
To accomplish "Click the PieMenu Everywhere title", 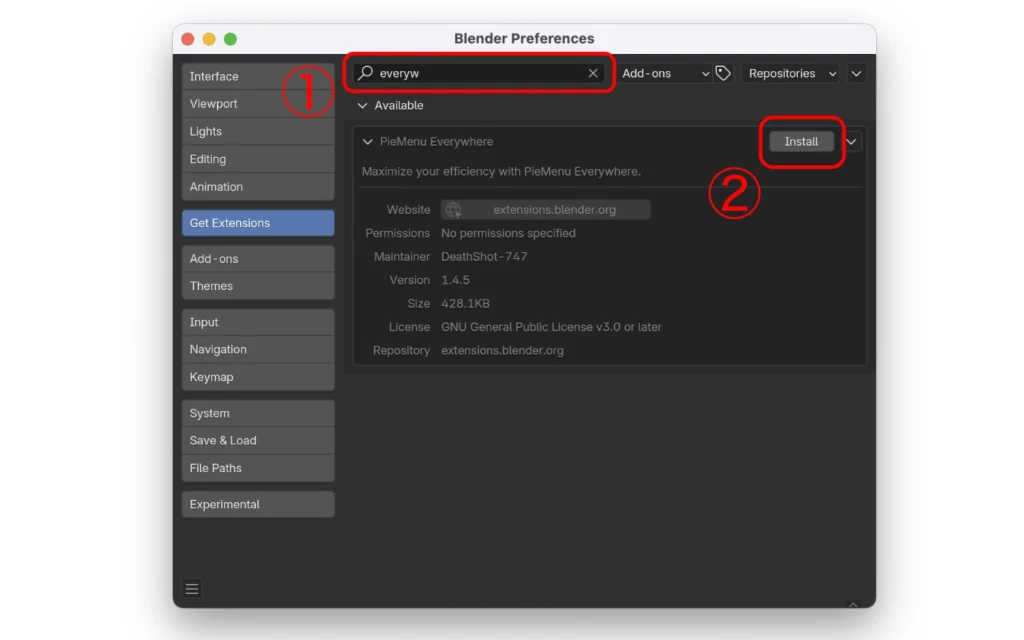I will point(436,142).
